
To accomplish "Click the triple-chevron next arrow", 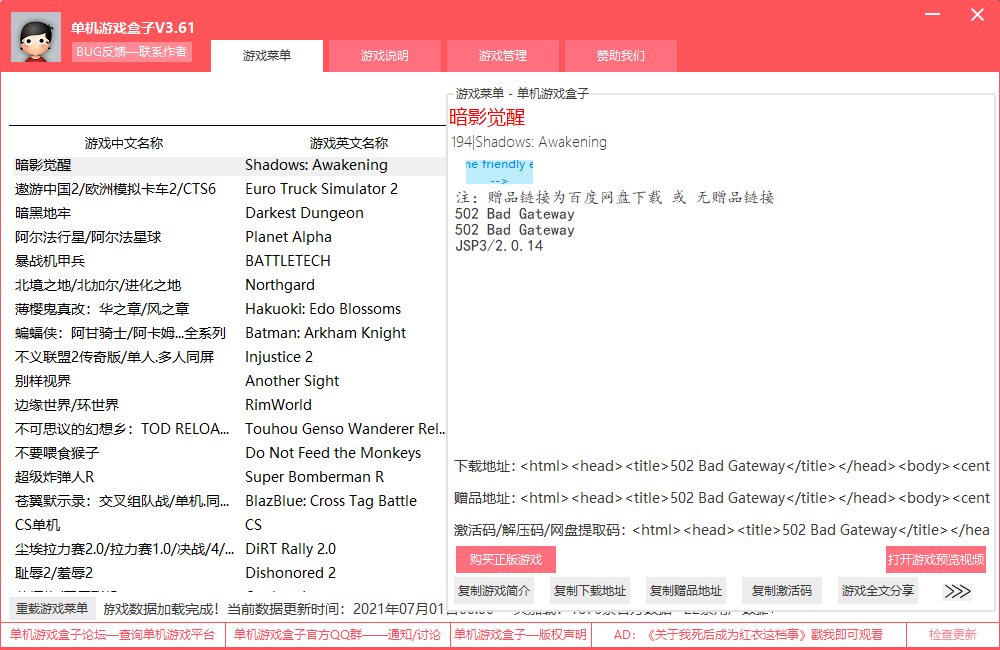I will click(x=957, y=591).
